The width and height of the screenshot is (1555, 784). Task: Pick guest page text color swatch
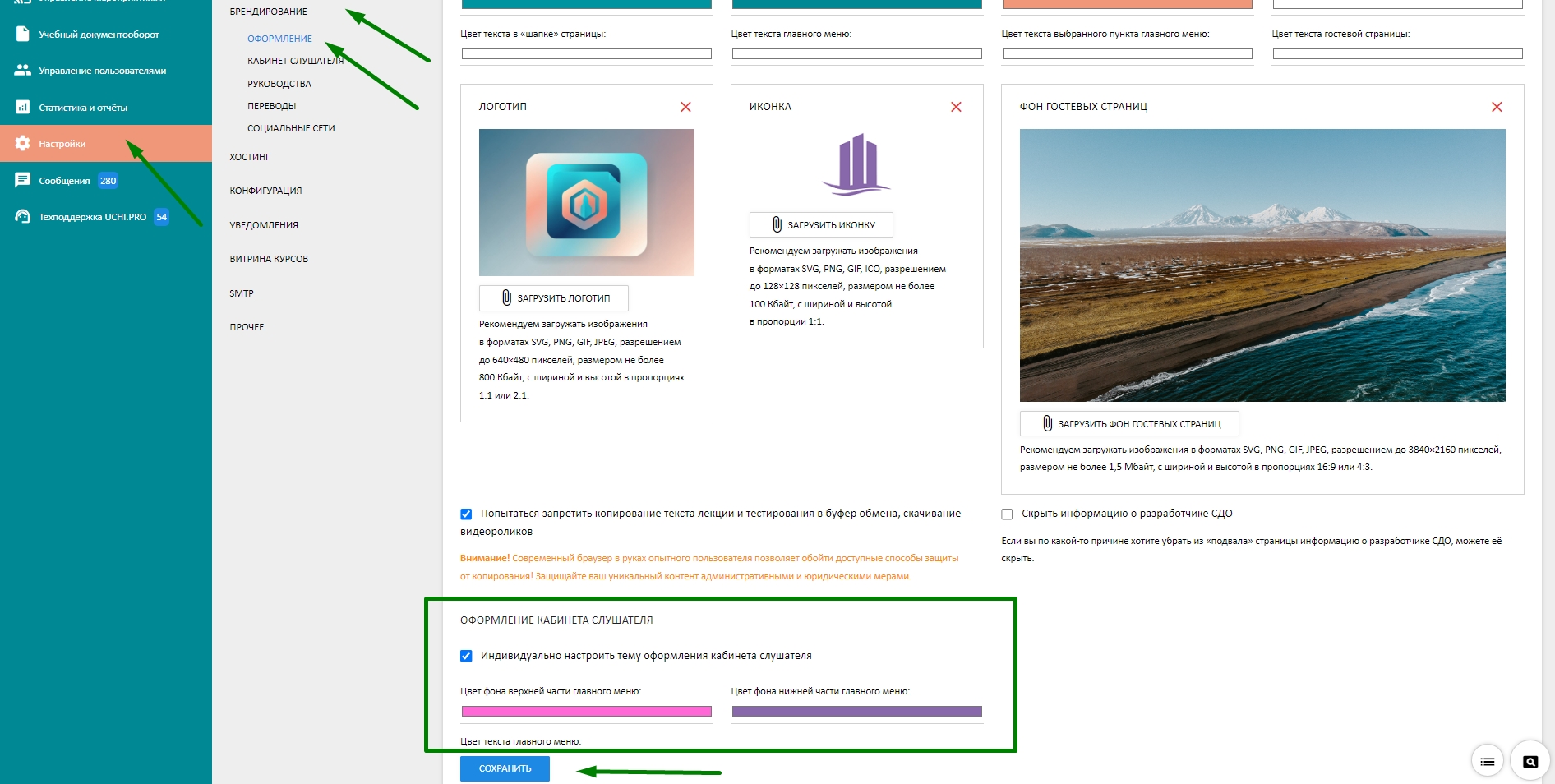[x=1398, y=54]
